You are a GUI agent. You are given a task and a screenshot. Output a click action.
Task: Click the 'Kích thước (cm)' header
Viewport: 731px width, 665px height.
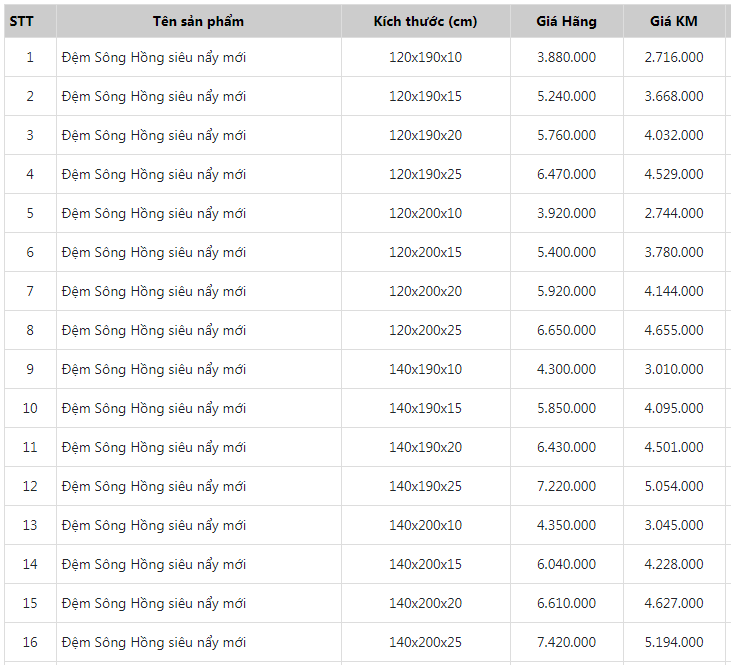425,21
